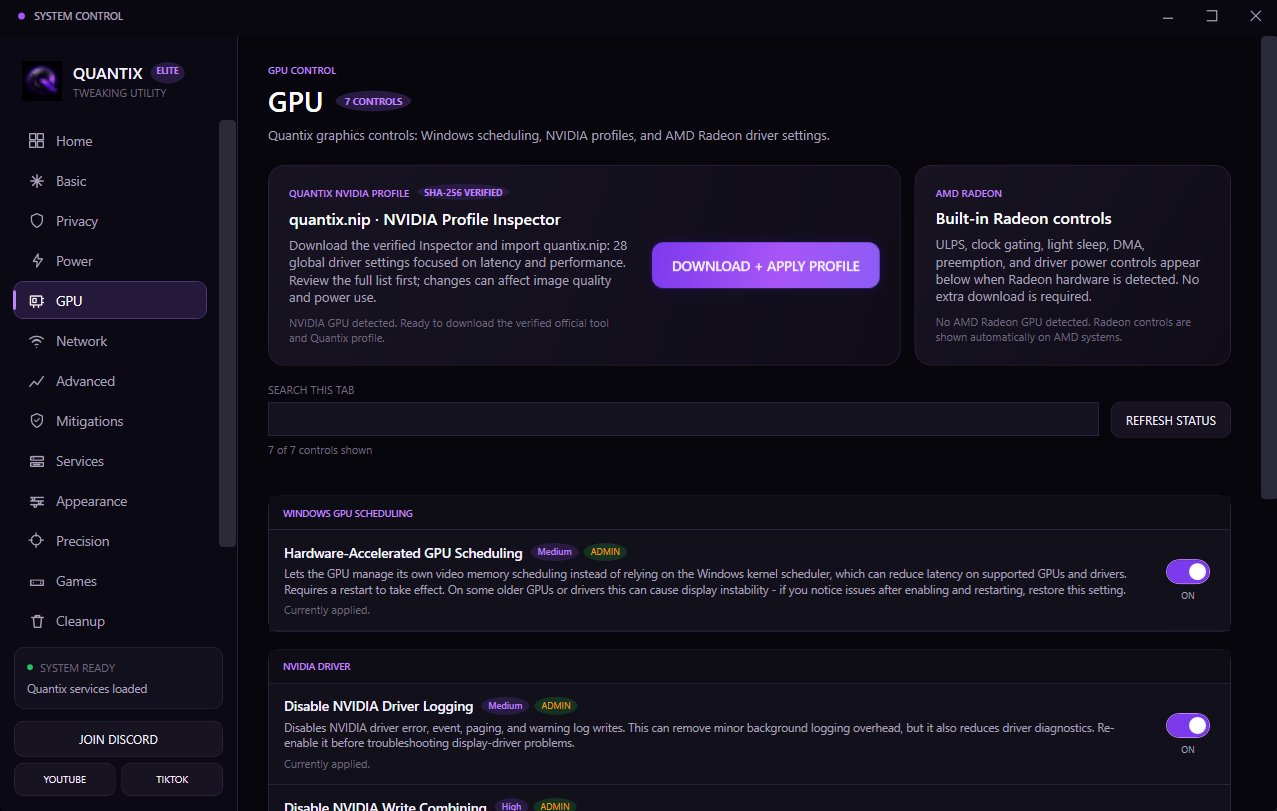Click the Refresh Status button
The height and width of the screenshot is (811, 1277).
pos(1171,420)
